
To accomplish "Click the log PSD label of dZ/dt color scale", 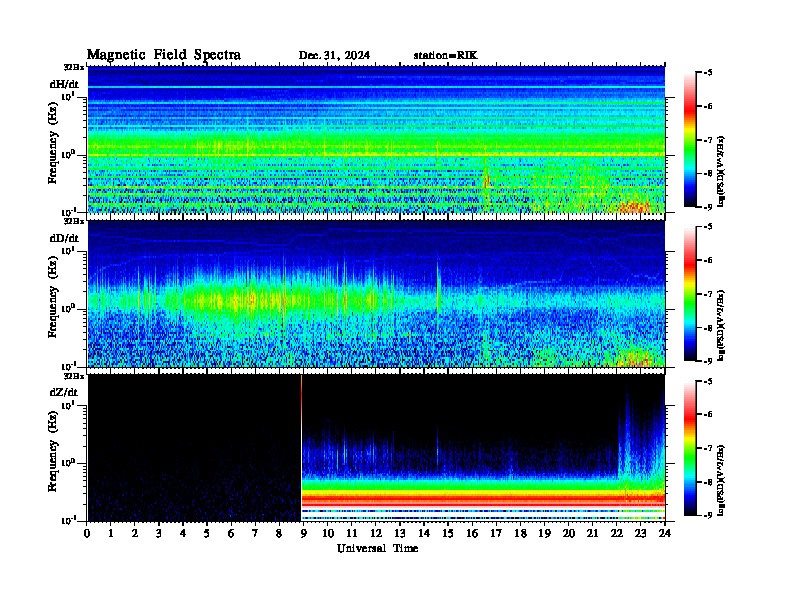I will coord(721,479).
